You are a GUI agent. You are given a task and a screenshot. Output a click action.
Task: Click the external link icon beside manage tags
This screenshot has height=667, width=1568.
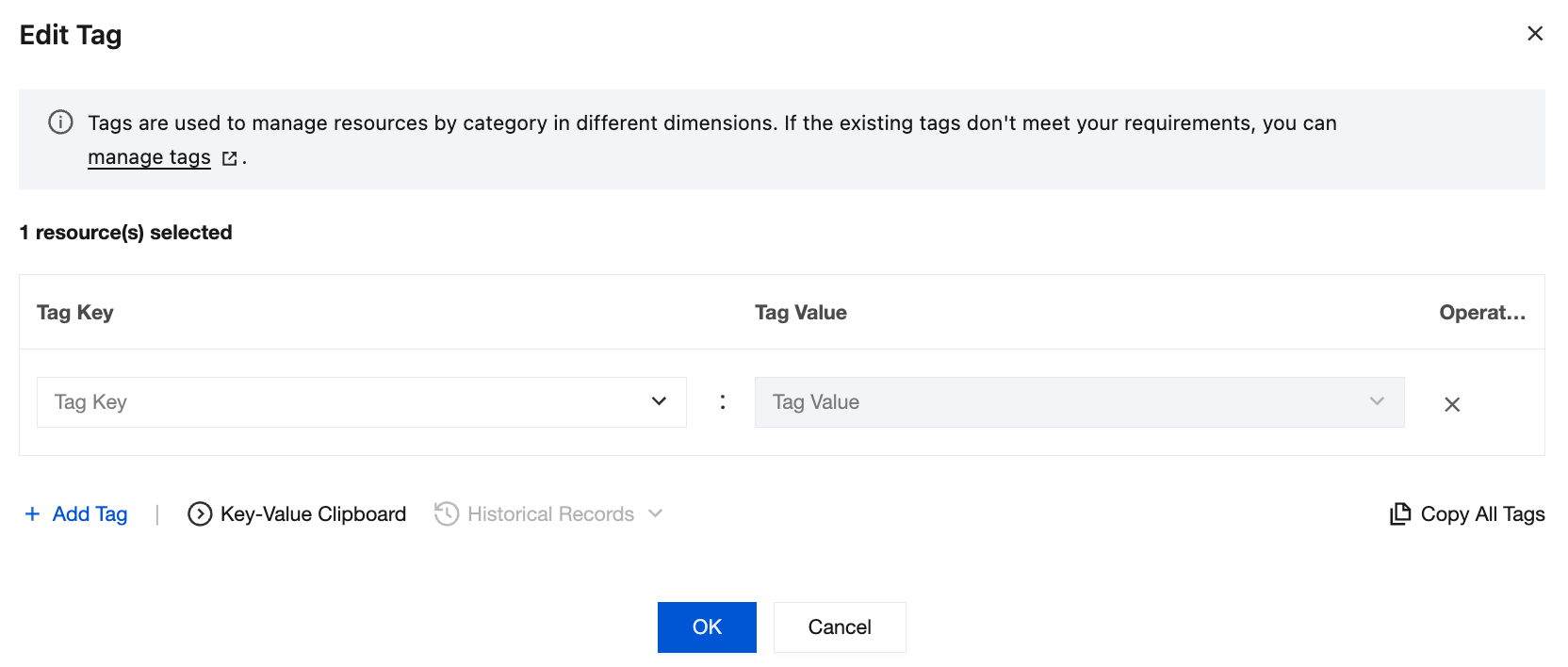click(229, 158)
